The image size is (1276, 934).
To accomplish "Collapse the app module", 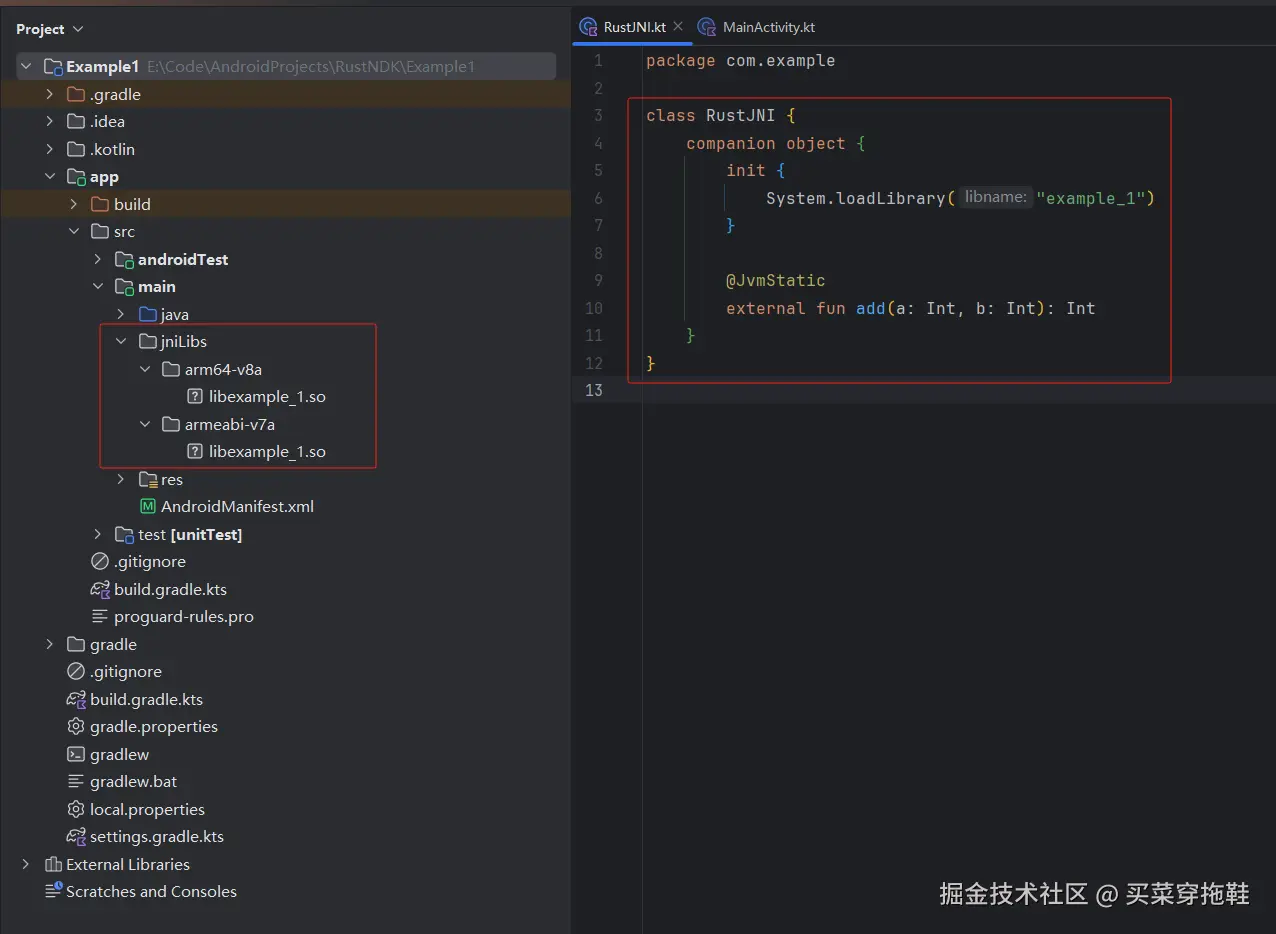I will point(50,177).
